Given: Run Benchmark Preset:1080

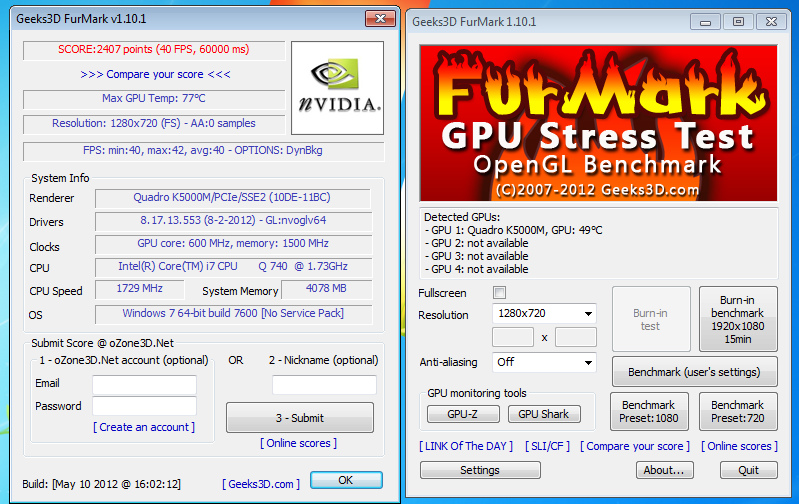Looking at the screenshot, I should (x=649, y=412).
